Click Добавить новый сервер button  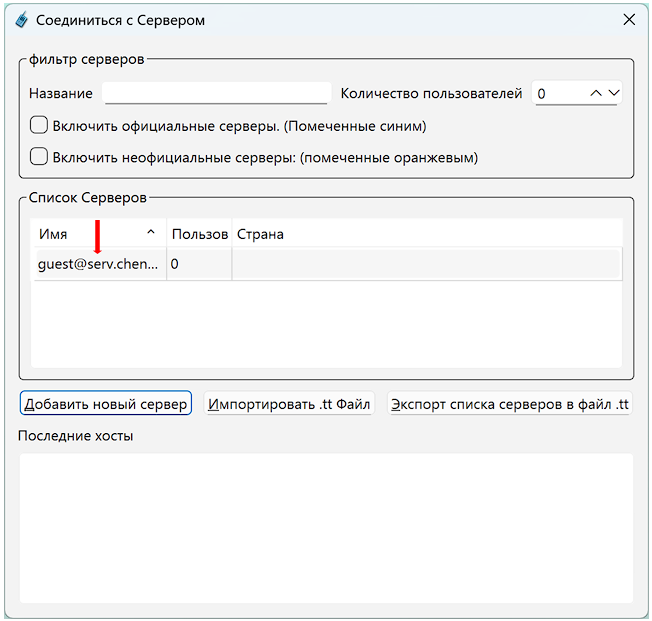point(106,403)
